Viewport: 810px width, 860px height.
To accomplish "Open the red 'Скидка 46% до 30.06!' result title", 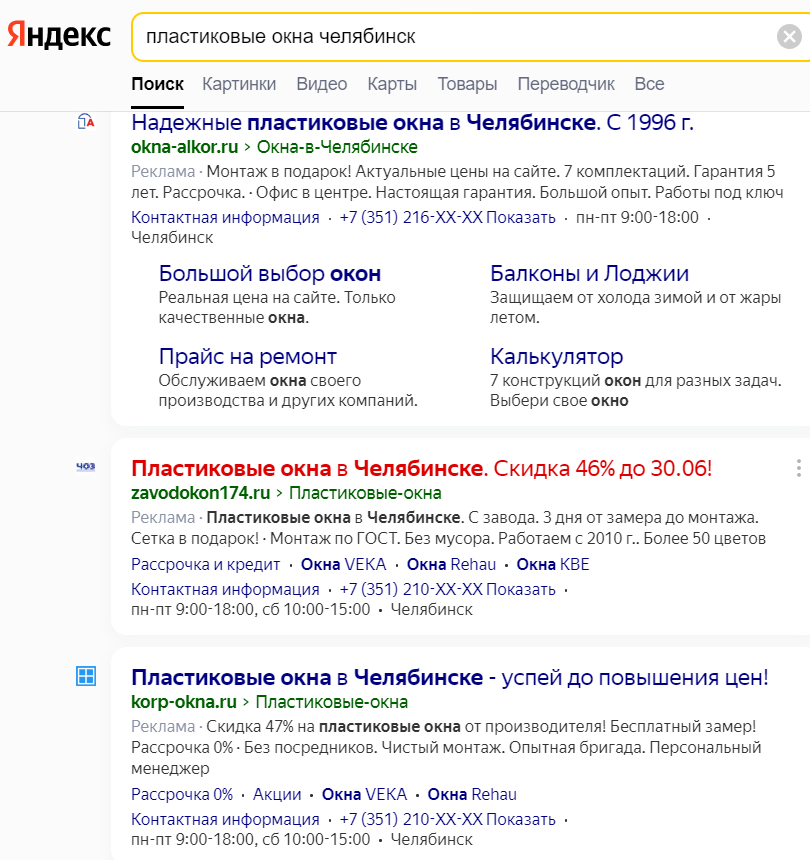I will 421,468.
